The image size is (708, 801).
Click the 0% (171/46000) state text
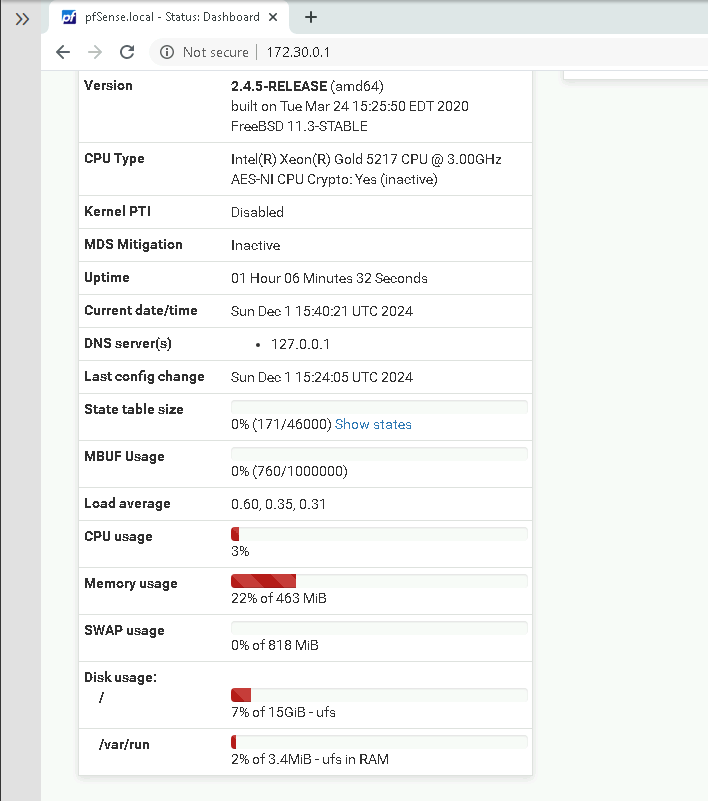(281, 425)
